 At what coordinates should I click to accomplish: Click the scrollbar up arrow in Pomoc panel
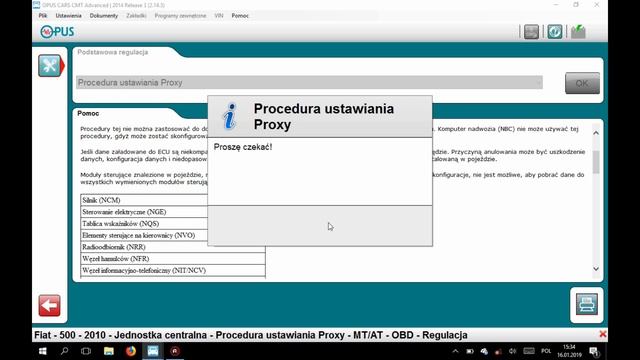(596, 133)
